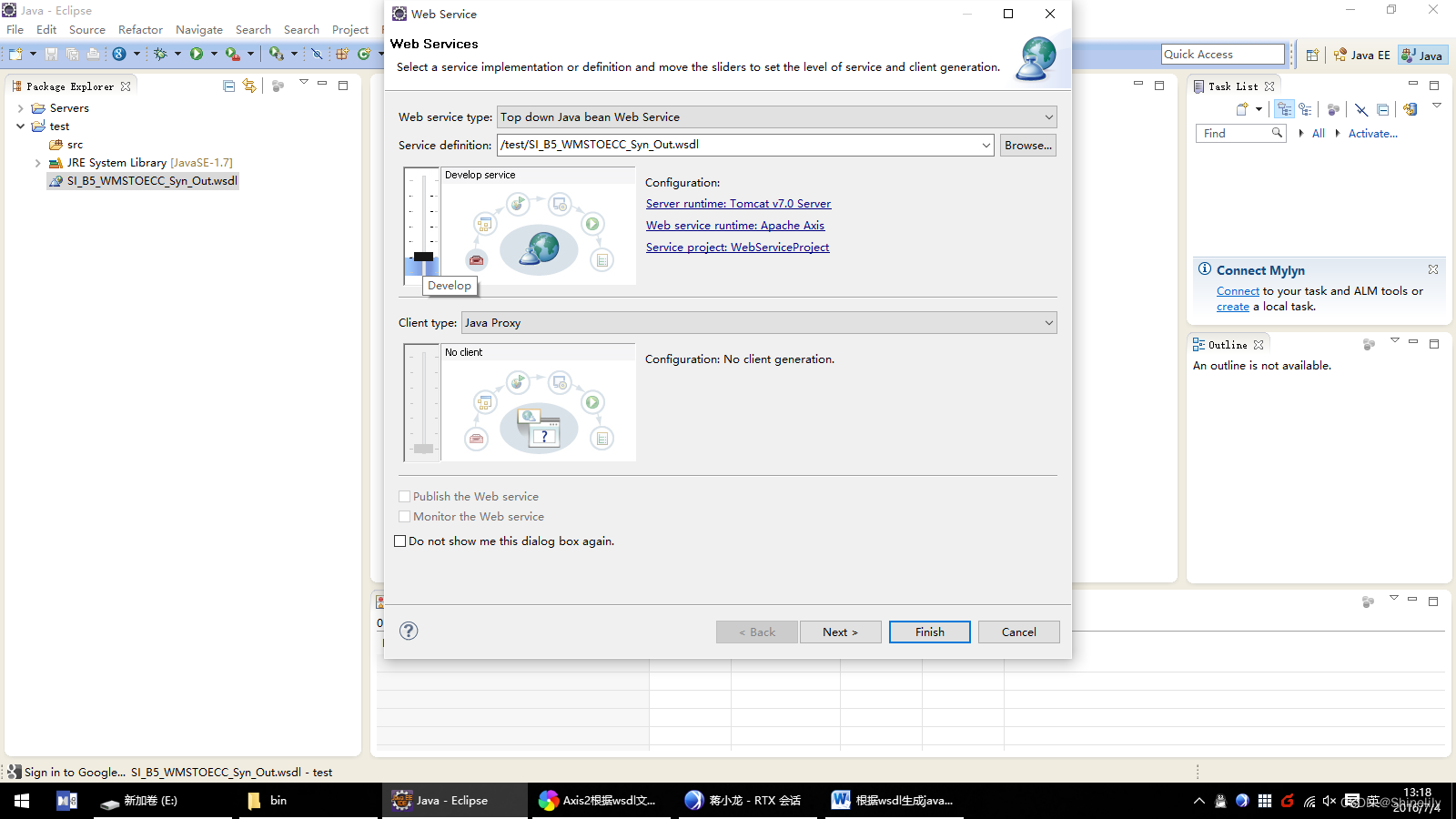Click the Skip All Breakpoints icon

(x=317, y=54)
